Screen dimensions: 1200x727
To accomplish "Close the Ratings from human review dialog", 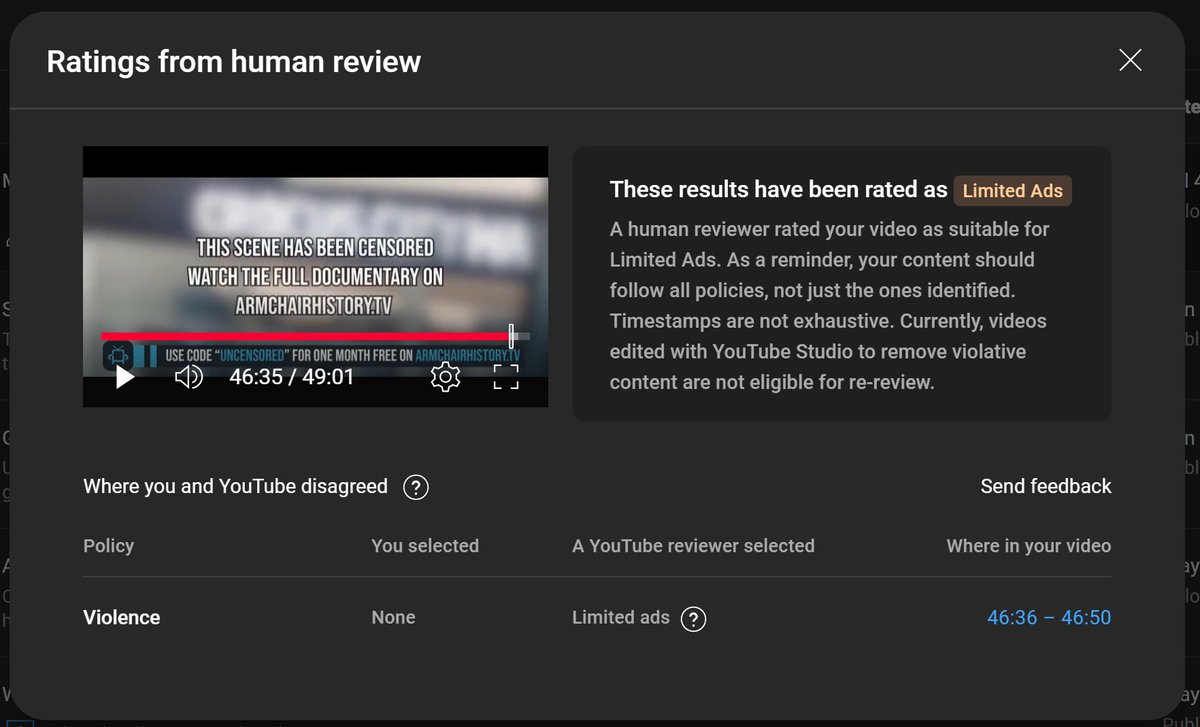I will click(x=1130, y=60).
